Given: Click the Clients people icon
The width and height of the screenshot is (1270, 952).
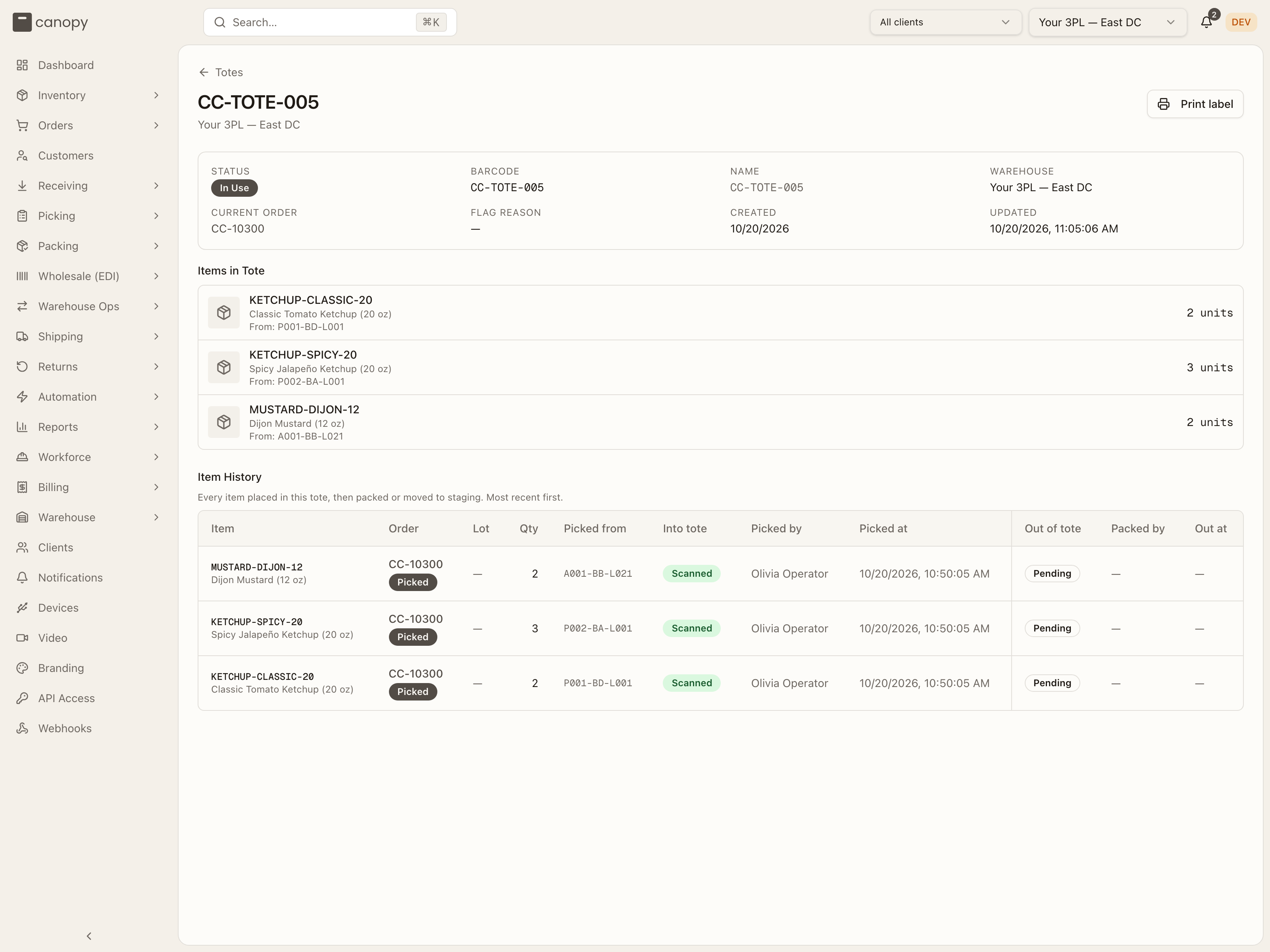Looking at the screenshot, I should (22, 547).
